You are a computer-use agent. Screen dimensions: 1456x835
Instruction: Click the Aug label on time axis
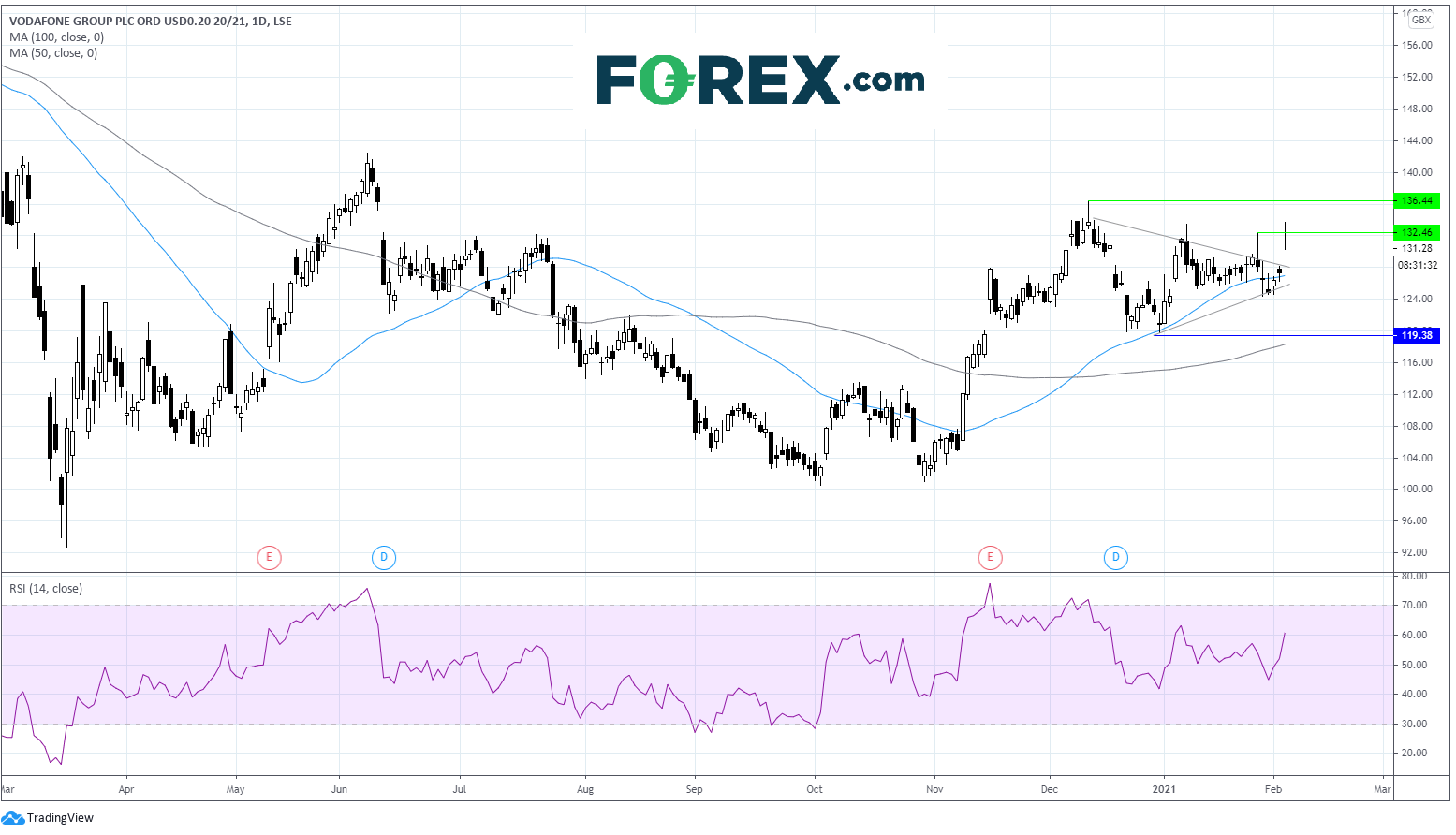click(585, 789)
